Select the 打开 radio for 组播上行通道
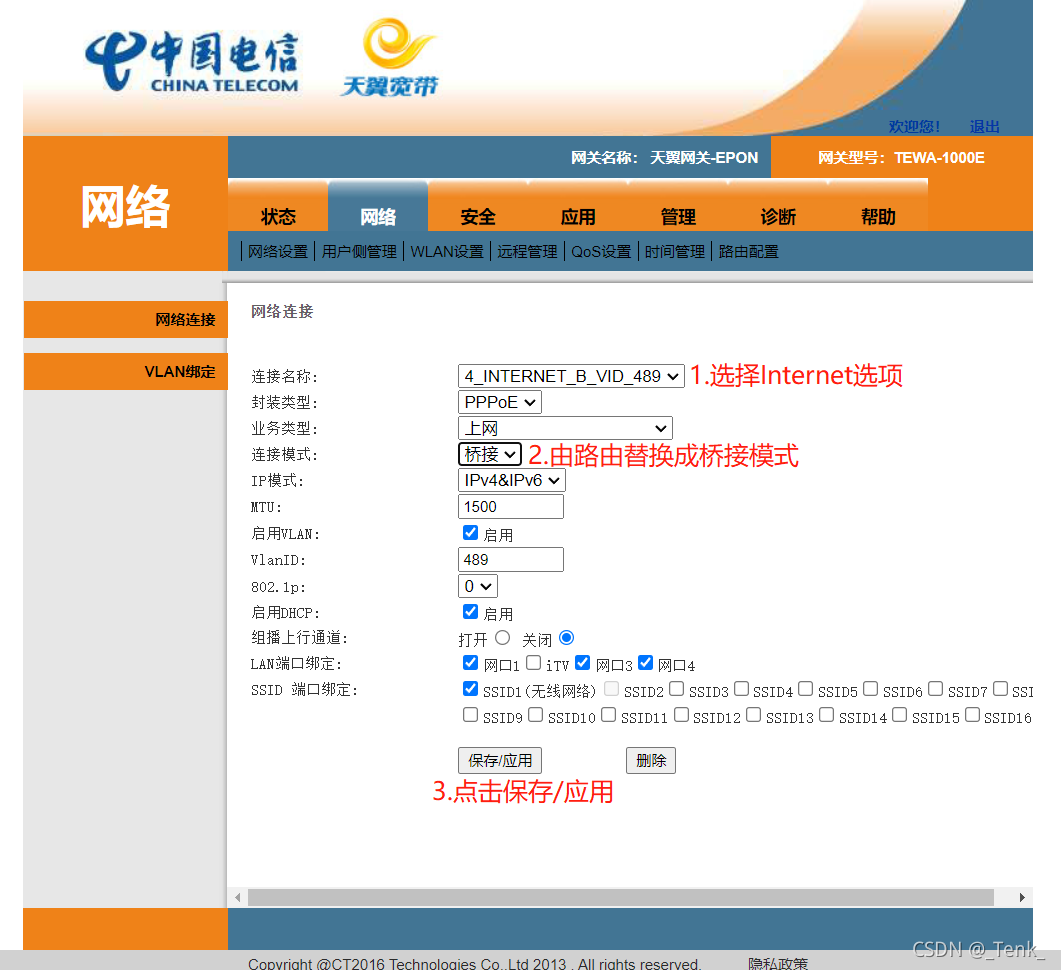 (502, 637)
